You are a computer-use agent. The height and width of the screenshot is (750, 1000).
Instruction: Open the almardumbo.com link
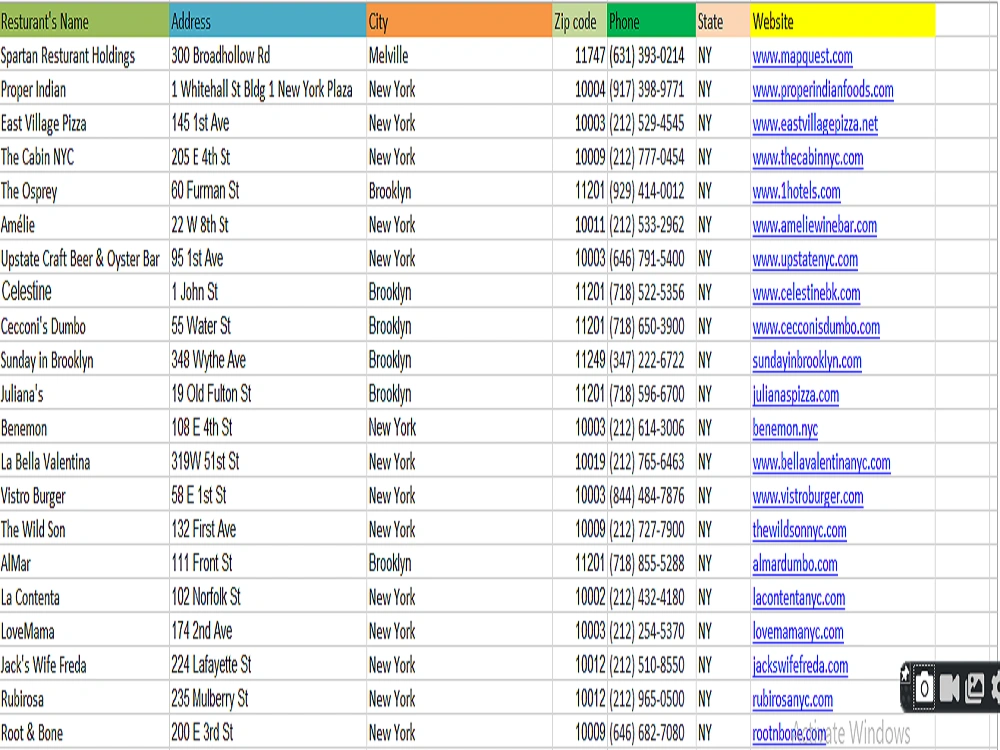click(x=795, y=563)
